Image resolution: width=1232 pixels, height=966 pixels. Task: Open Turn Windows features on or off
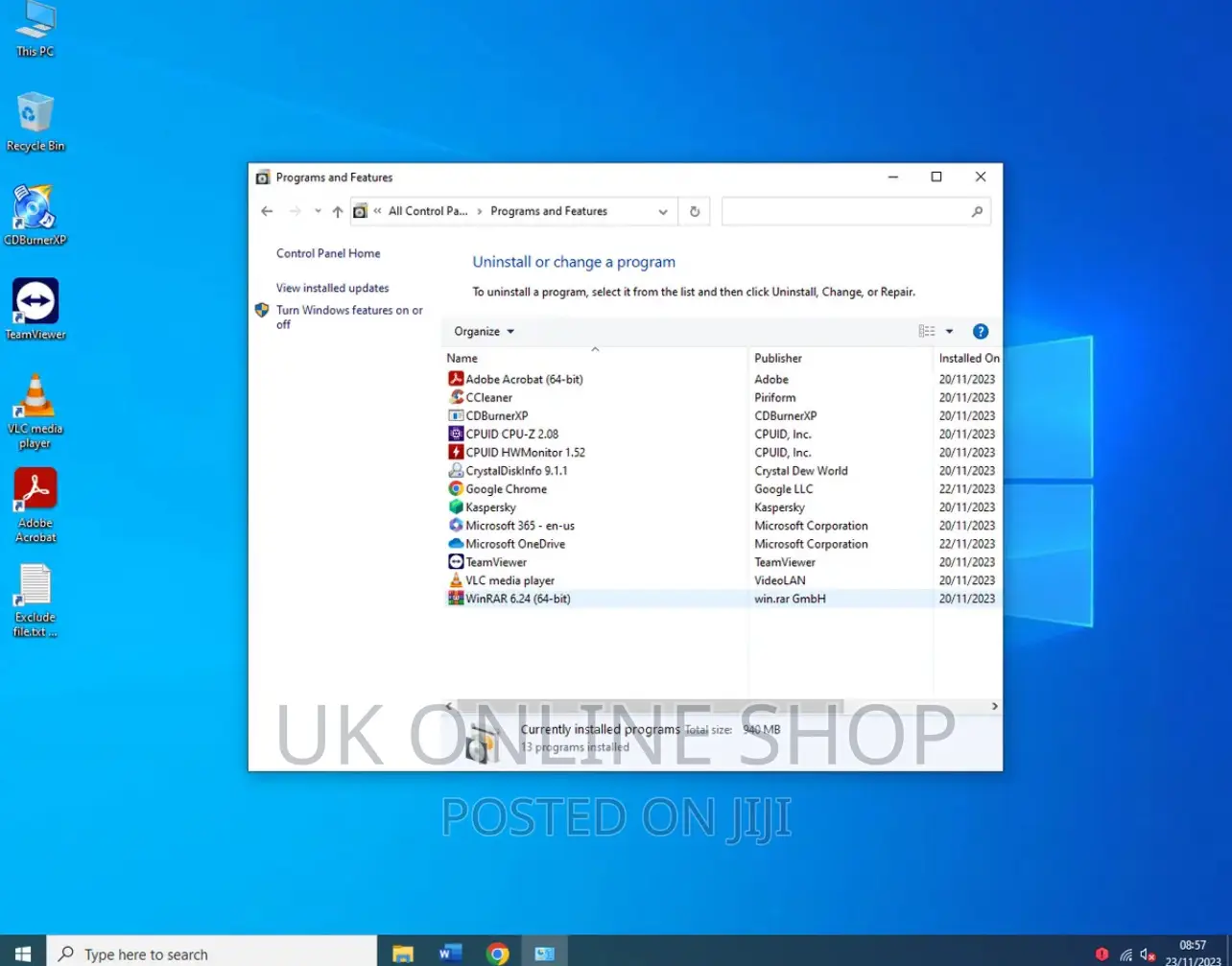349,318
